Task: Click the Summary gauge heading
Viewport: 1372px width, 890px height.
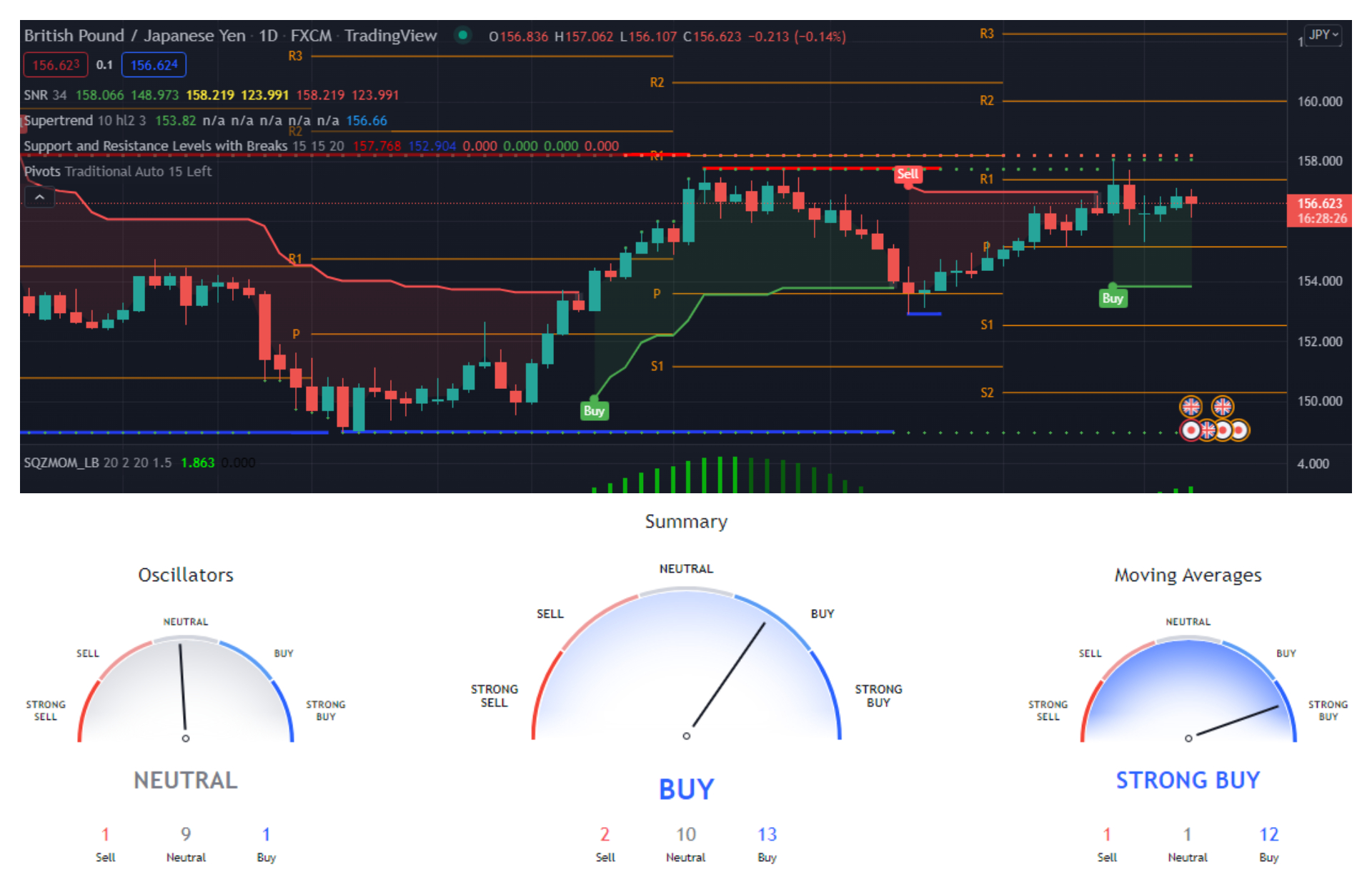Action: pyautogui.click(x=686, y=522)
